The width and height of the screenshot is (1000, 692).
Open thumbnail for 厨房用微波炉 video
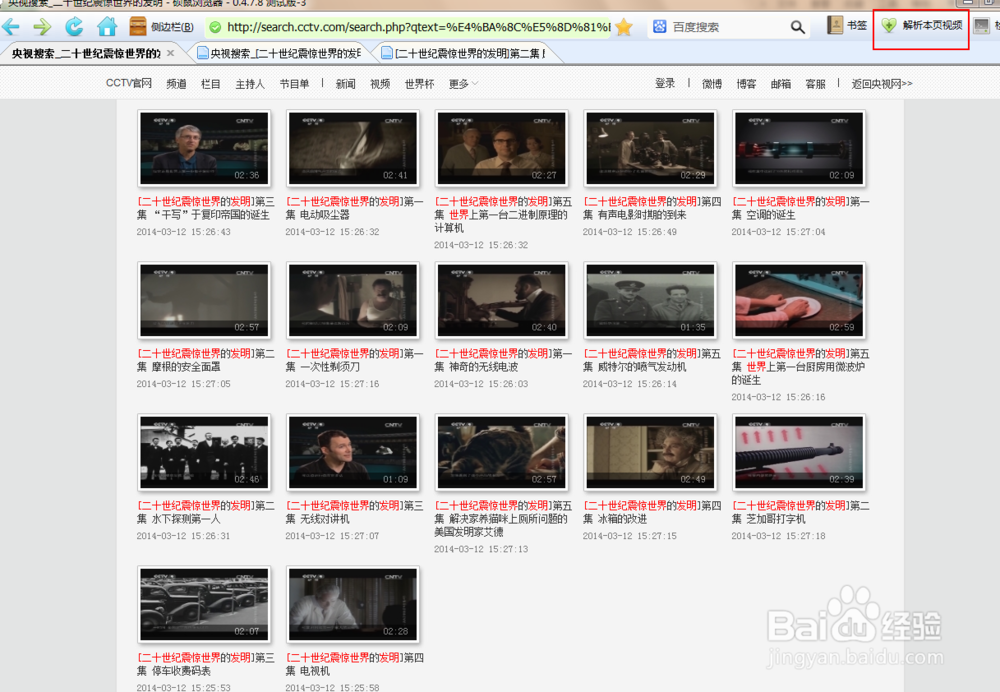point(799,300)
